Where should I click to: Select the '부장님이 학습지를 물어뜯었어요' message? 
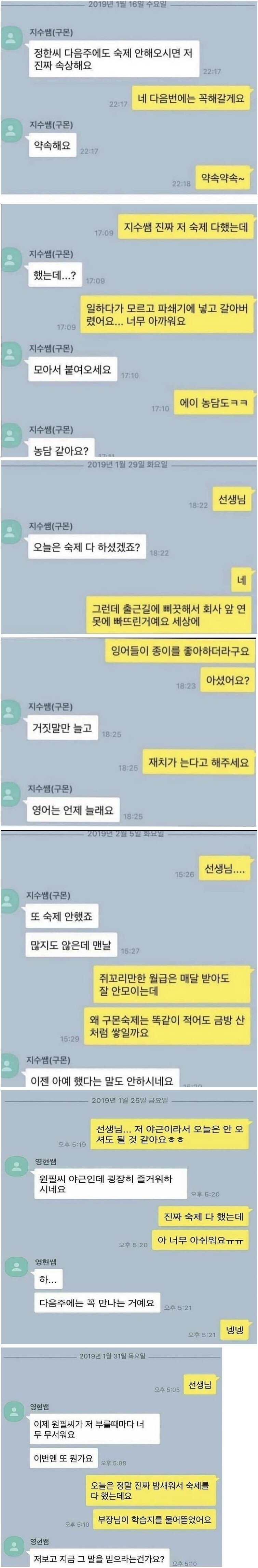(x=154, y=1519)
